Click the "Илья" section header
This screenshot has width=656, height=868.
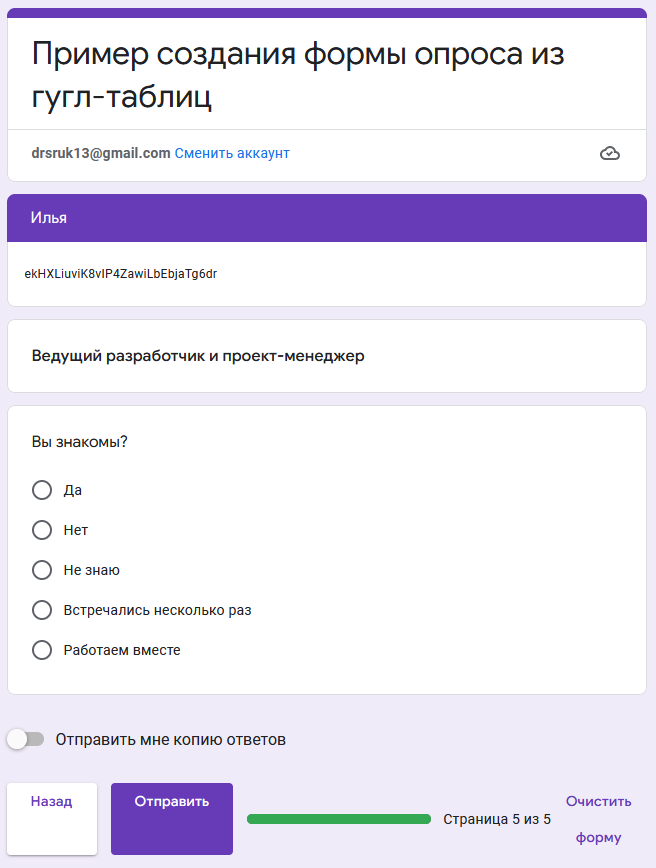[x=327, y=218]
